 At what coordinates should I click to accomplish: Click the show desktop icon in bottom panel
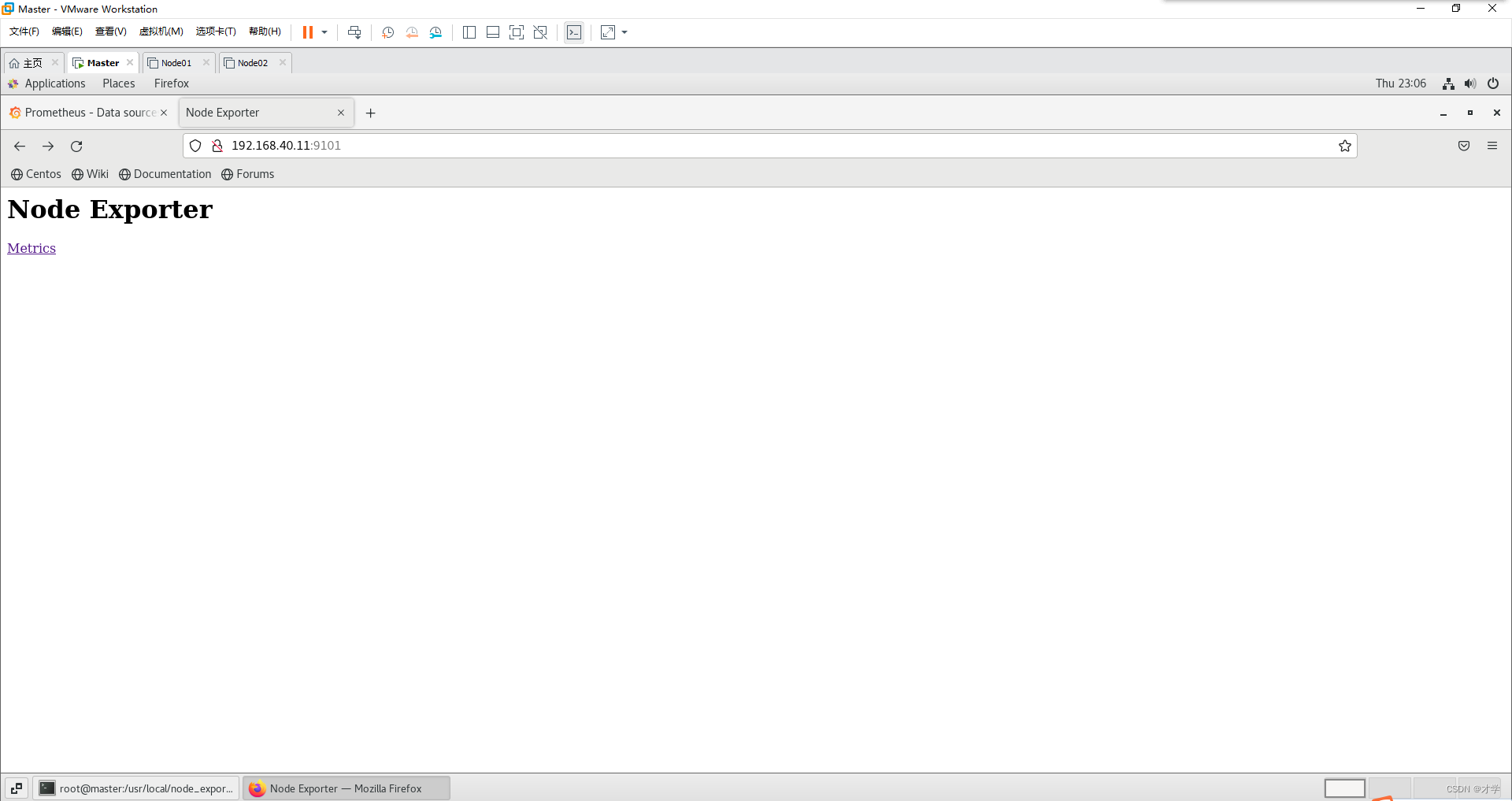[x=17, y=788]
